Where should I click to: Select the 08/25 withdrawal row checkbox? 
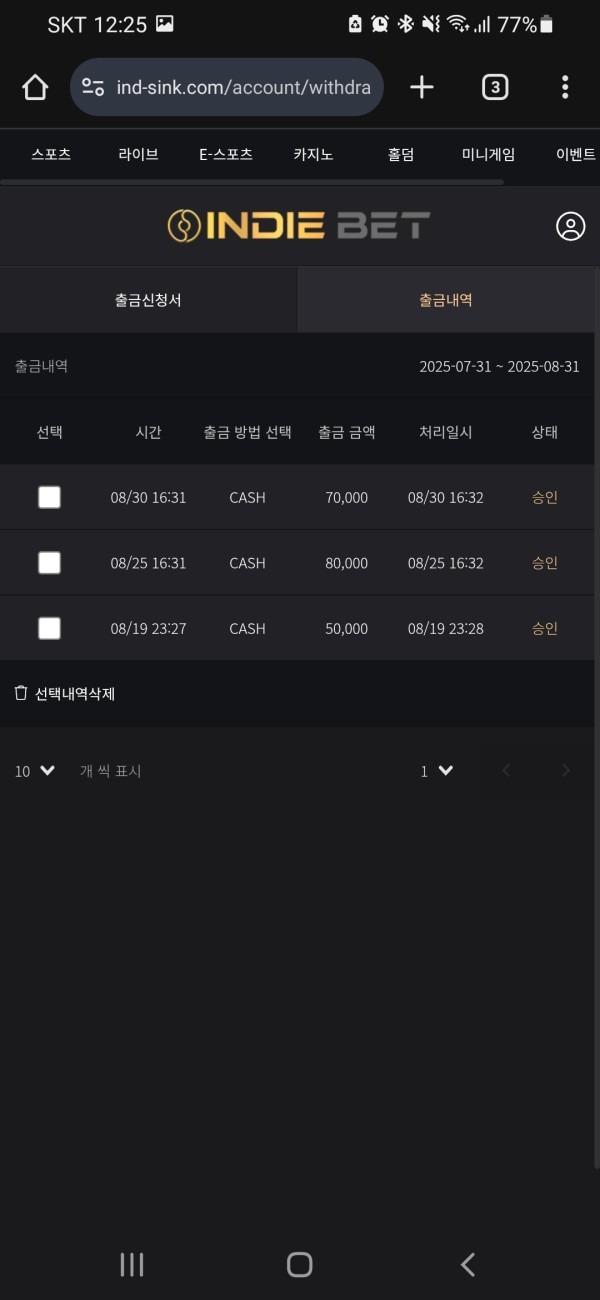[x=49, y=562]
